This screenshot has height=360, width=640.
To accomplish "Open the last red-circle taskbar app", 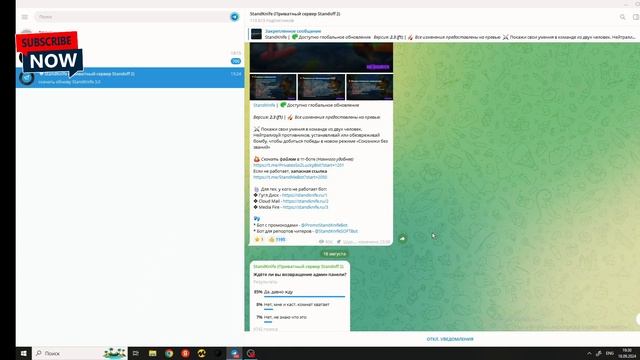I will tap(251, 353).
